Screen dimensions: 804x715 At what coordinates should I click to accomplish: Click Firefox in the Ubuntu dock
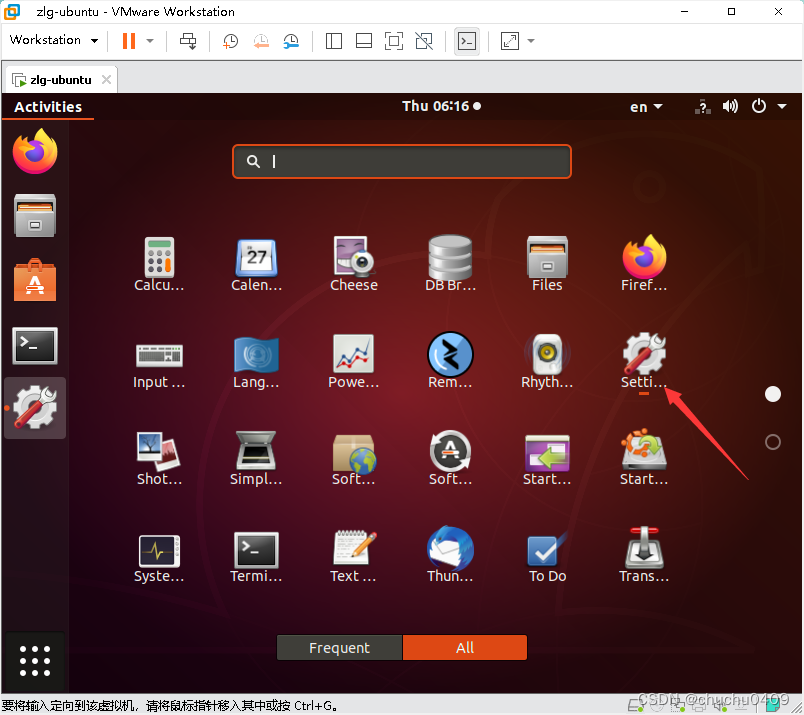[35, 151]
